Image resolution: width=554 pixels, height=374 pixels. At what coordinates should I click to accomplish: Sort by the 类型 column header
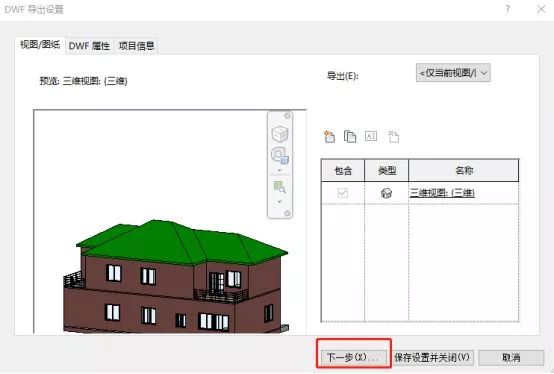(387, 171)
